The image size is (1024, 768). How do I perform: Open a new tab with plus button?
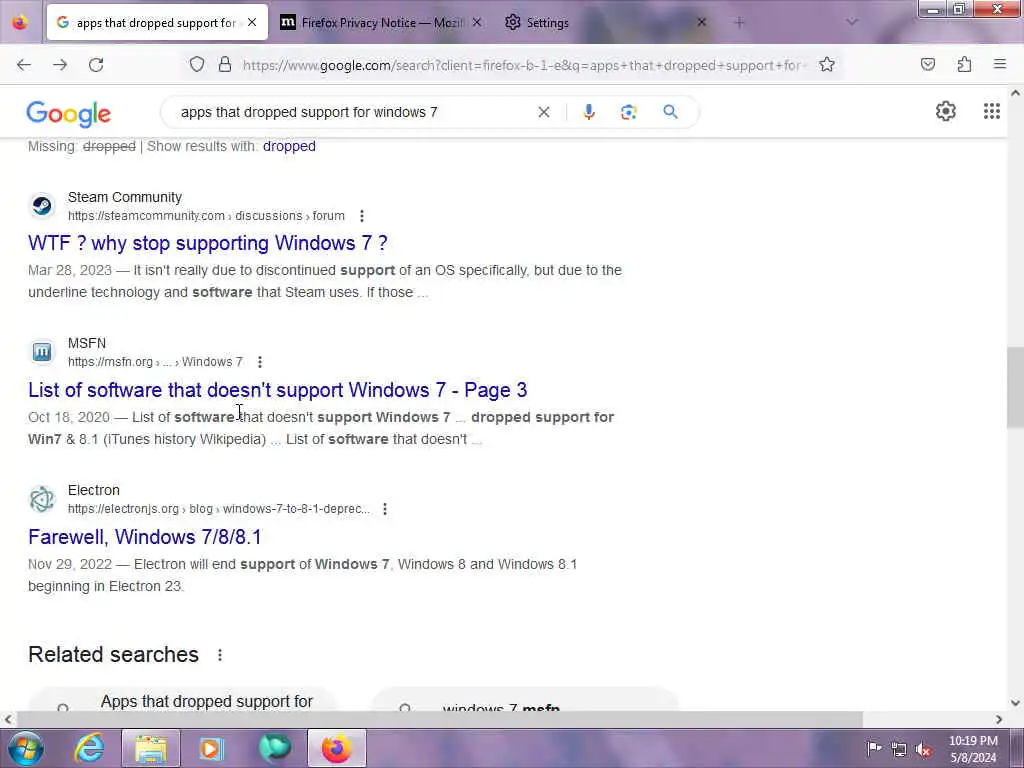[x=739, y=23]
